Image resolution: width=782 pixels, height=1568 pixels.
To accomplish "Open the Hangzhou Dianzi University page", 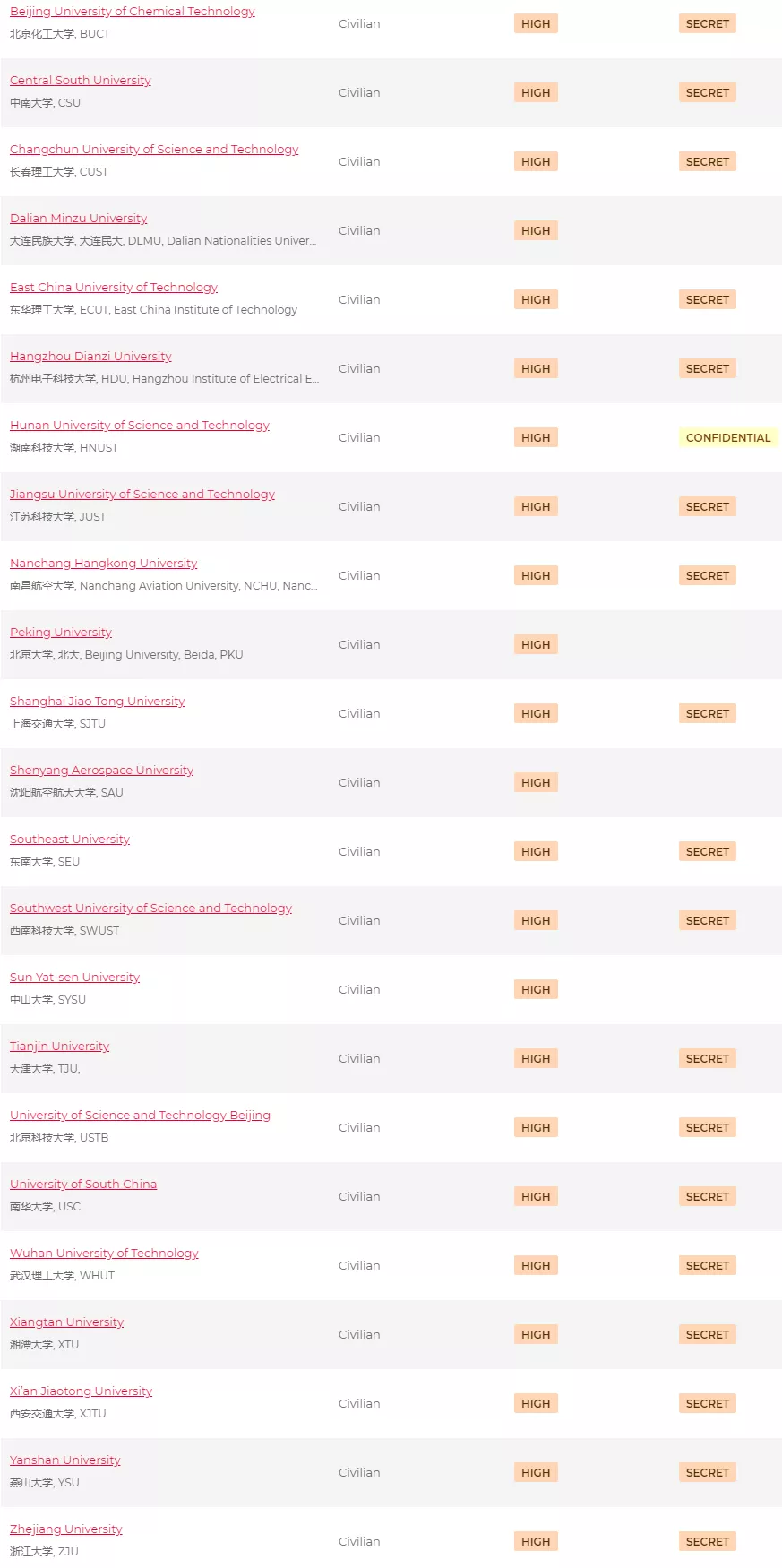I will pyautogui.click(x=90, y=357).
